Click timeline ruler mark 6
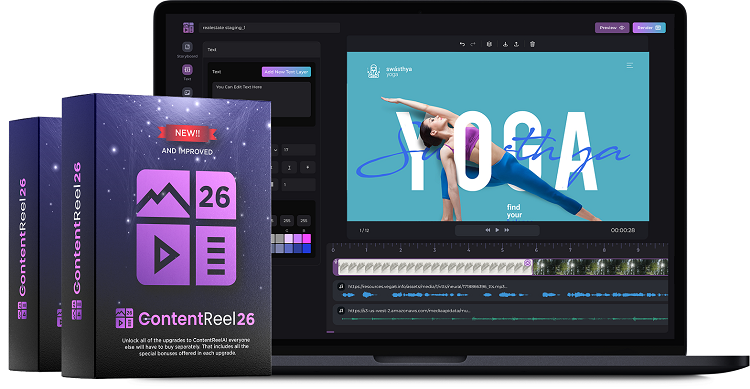Screen dimensions: 750x389 pos(536,250)
